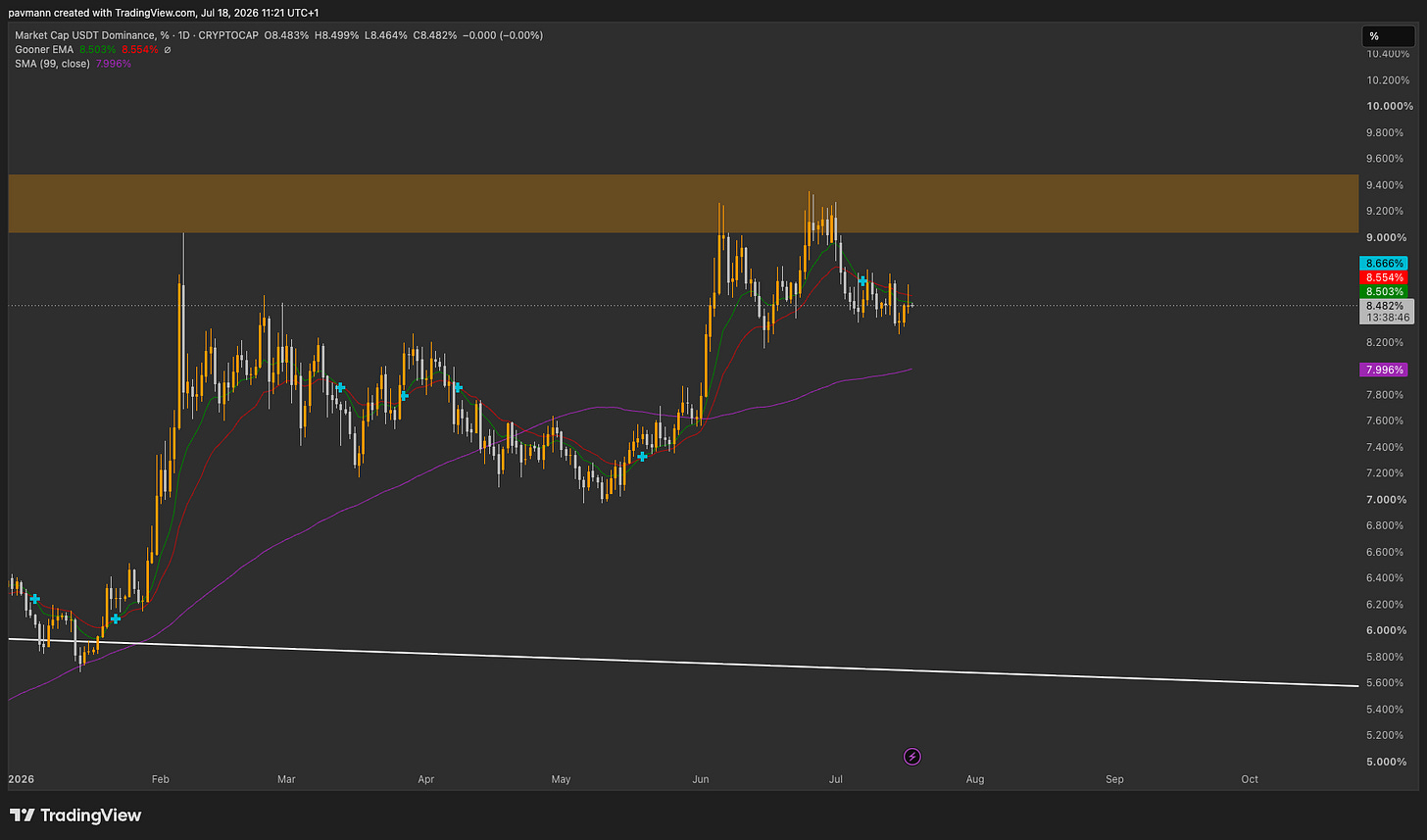Click the Mar label on the time axis
The height and width of the screenshot is (840, 1427).
point(286,779)
